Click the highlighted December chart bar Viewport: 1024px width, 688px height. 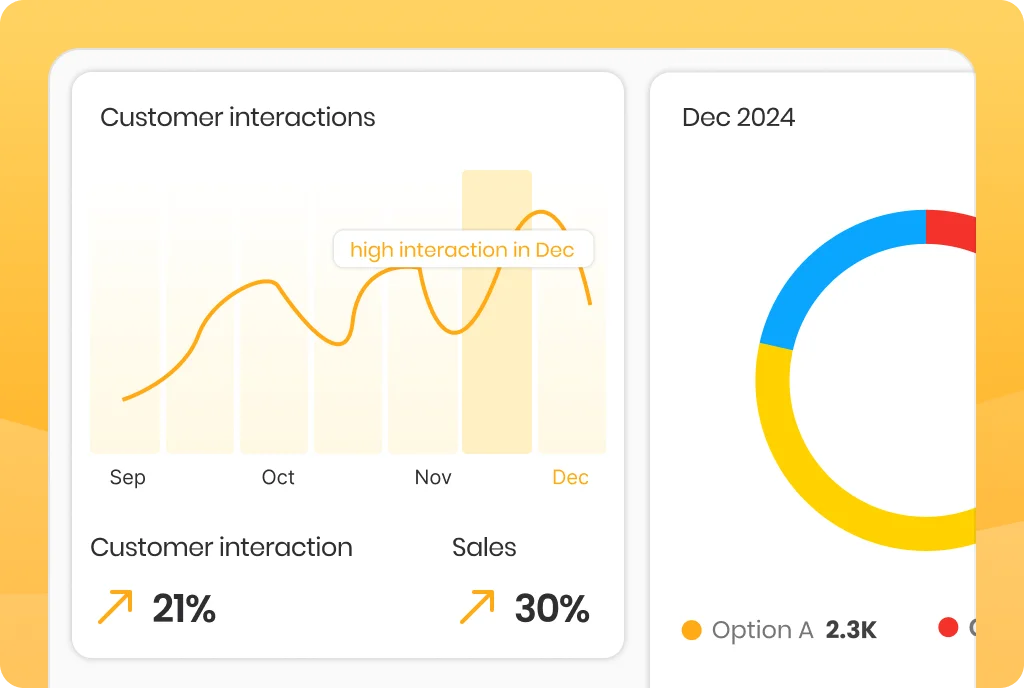pyautogui.click(x=497, y=312)
